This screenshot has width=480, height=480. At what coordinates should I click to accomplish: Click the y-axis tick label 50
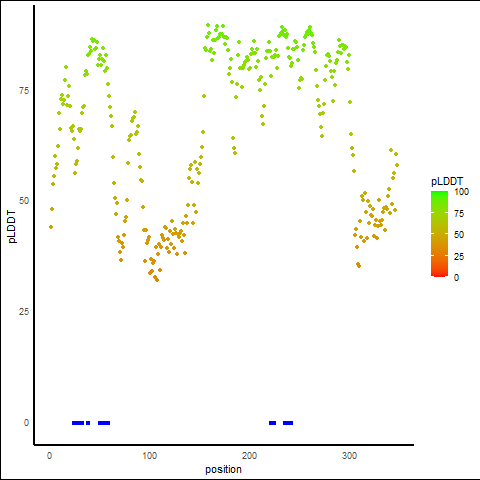(24, 201)
